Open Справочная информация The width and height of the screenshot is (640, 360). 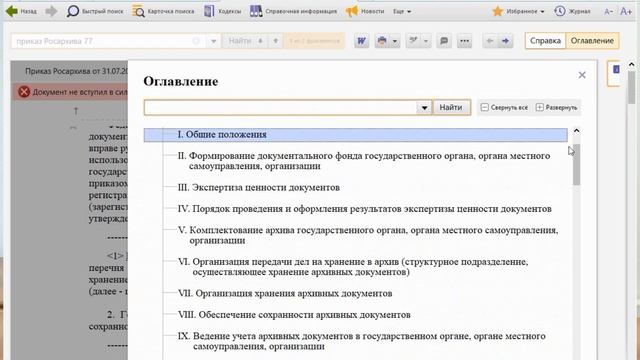coord(293,11)
